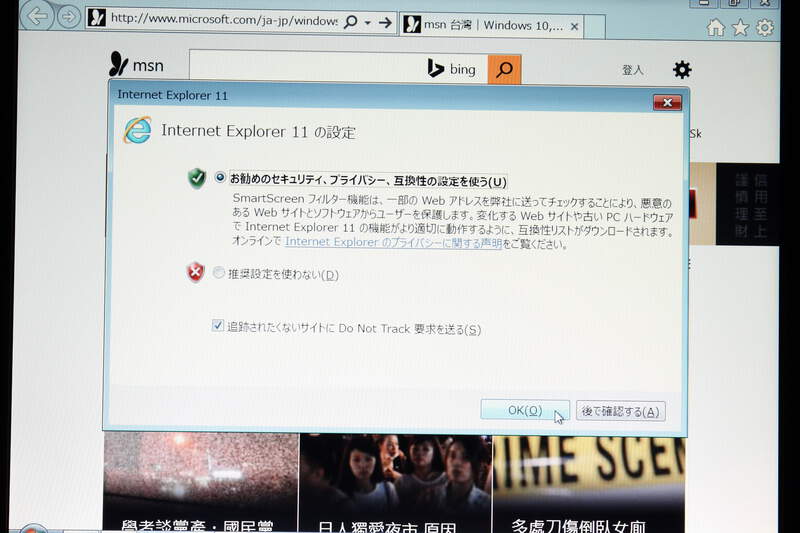Toggle the Do Not Track checkbox

click(218, 325)
